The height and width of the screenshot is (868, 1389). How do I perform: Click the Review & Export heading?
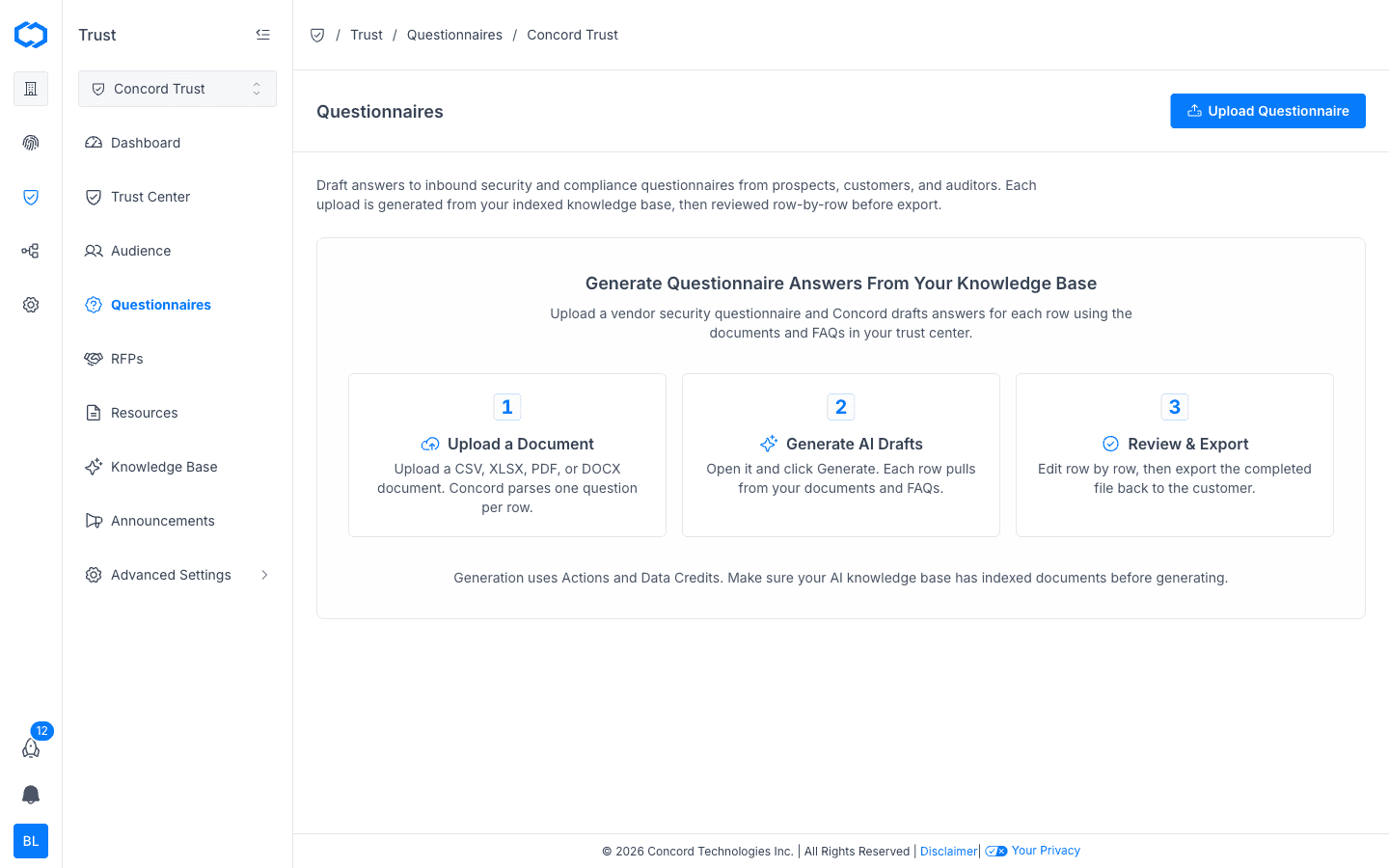[1188, 444]
